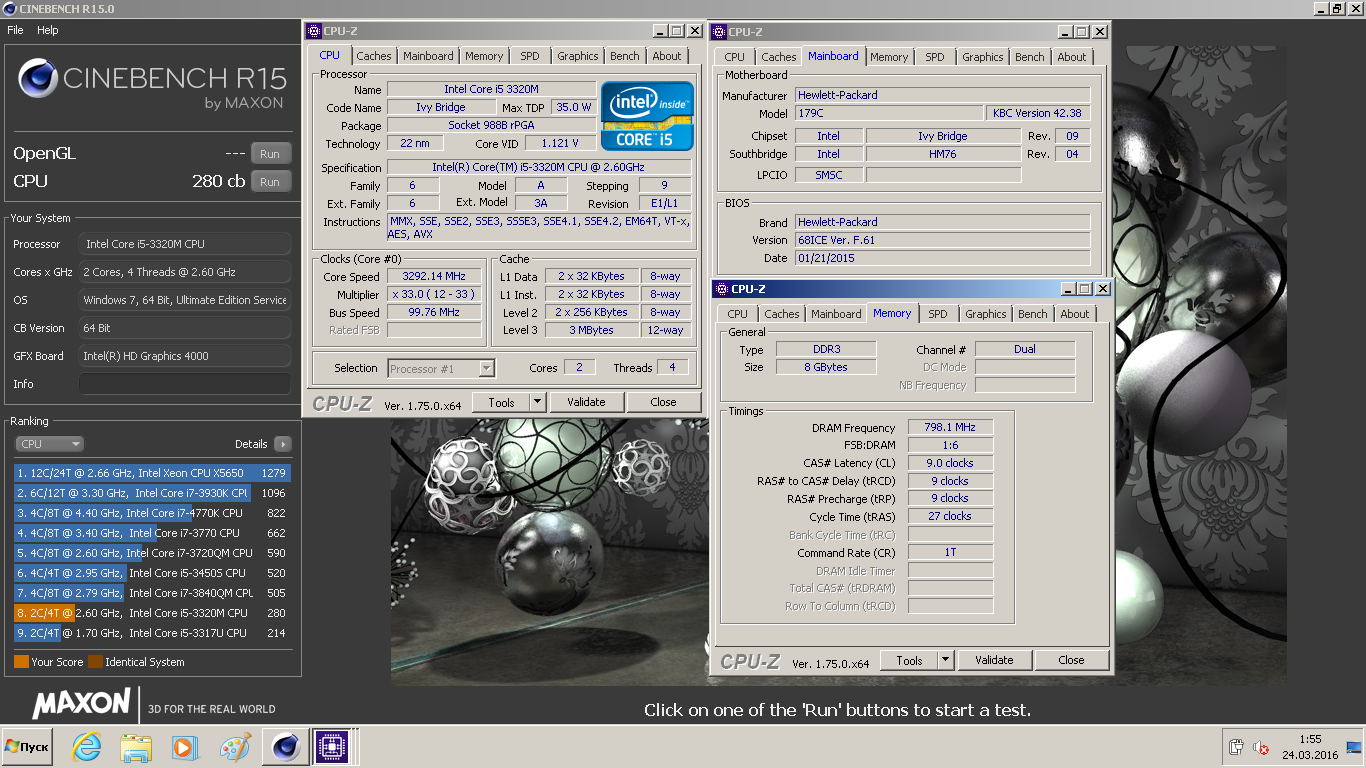
Task: Open Paint from the taskbar
Action: [x=234, y=747]
